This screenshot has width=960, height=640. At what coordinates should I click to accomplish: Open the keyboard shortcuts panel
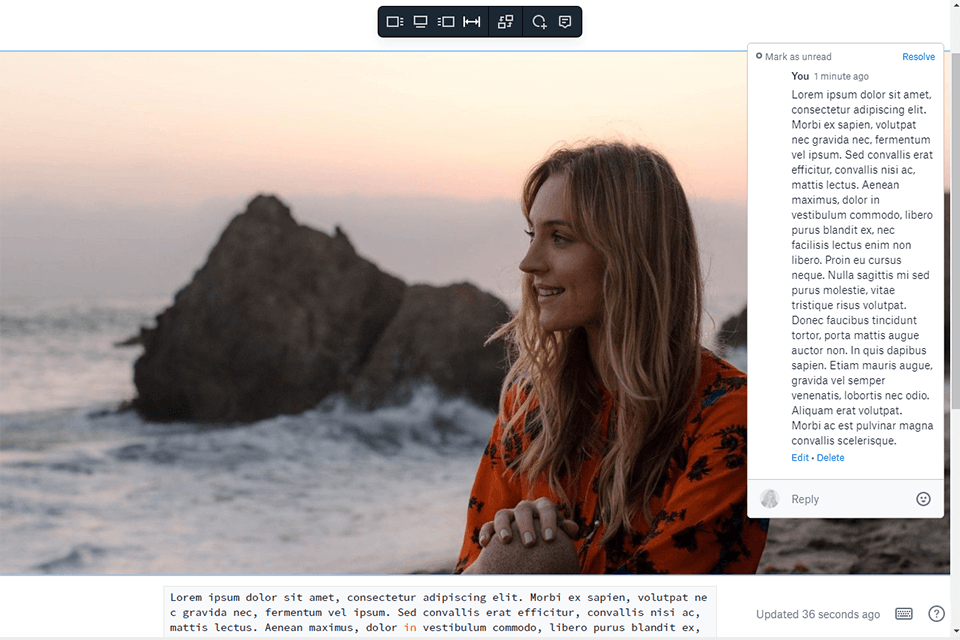(903, 614)
